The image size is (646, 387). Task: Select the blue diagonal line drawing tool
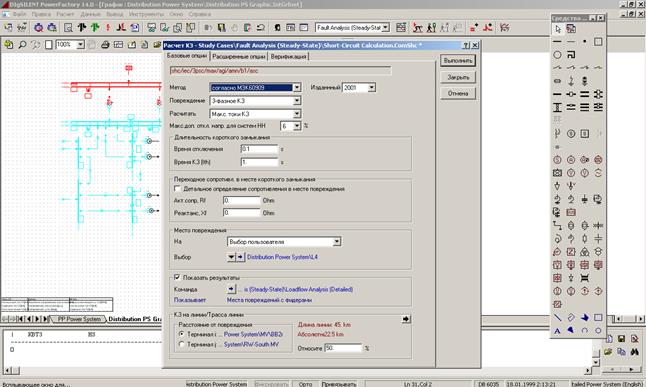[557, 317]
